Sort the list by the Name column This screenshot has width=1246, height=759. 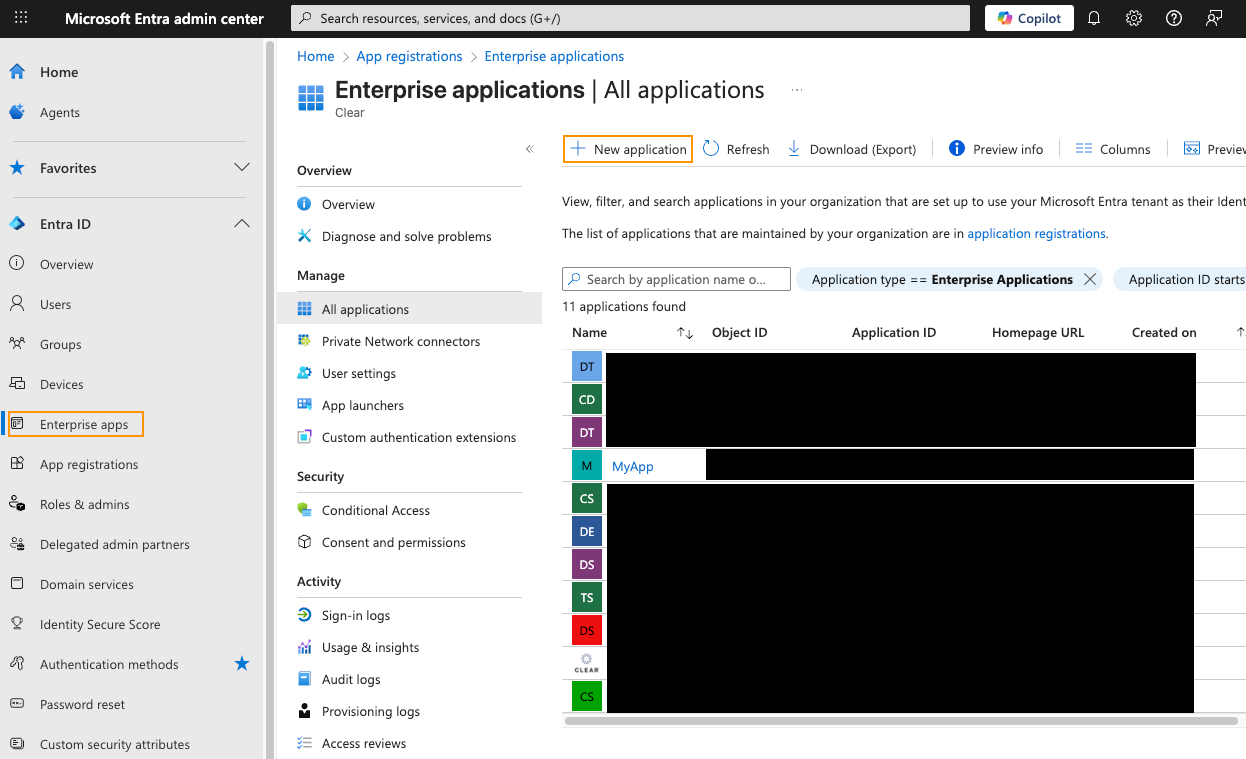[x=589, y=333]
